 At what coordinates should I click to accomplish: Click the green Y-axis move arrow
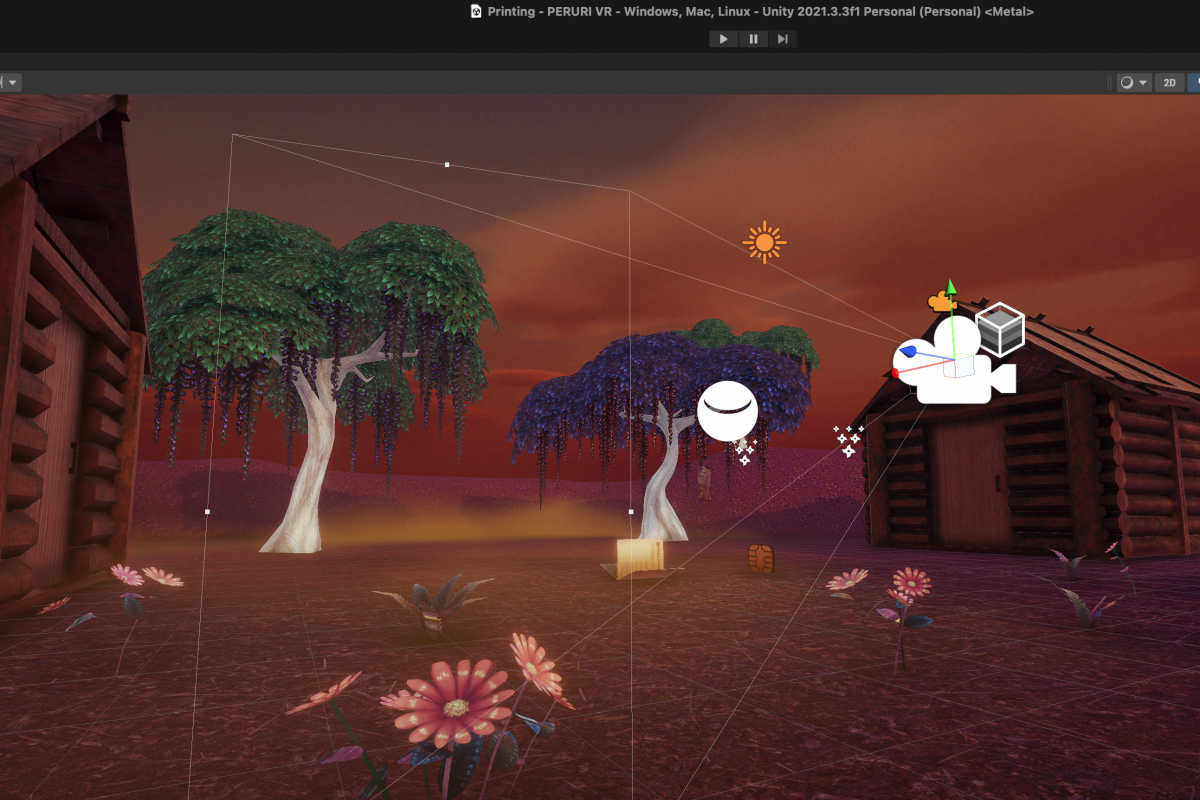click(951, 291)
